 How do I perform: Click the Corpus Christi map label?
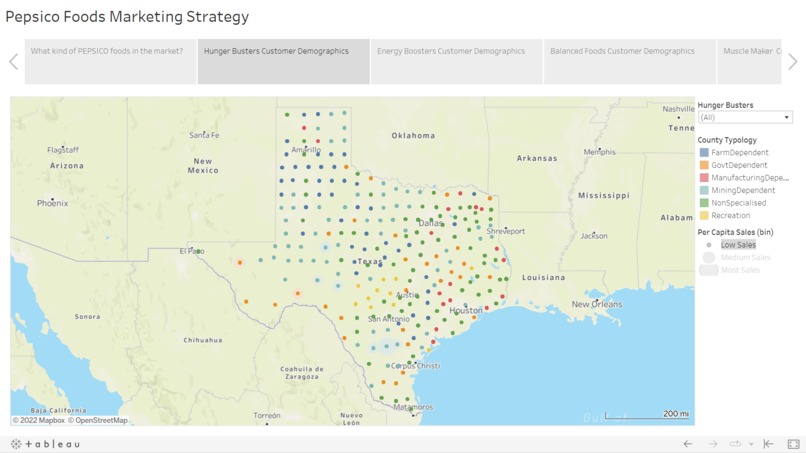(415, 366)
